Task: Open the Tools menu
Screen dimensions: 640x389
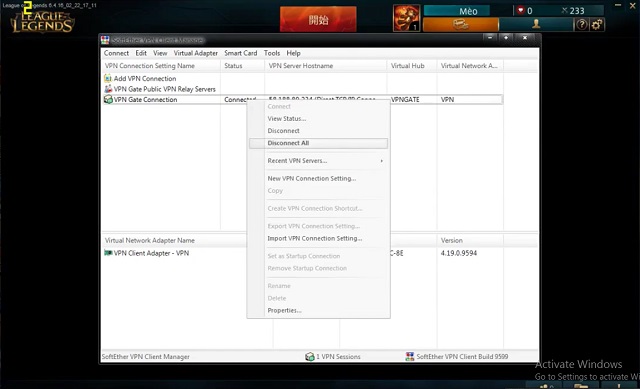Action: [x=272, y=53]
